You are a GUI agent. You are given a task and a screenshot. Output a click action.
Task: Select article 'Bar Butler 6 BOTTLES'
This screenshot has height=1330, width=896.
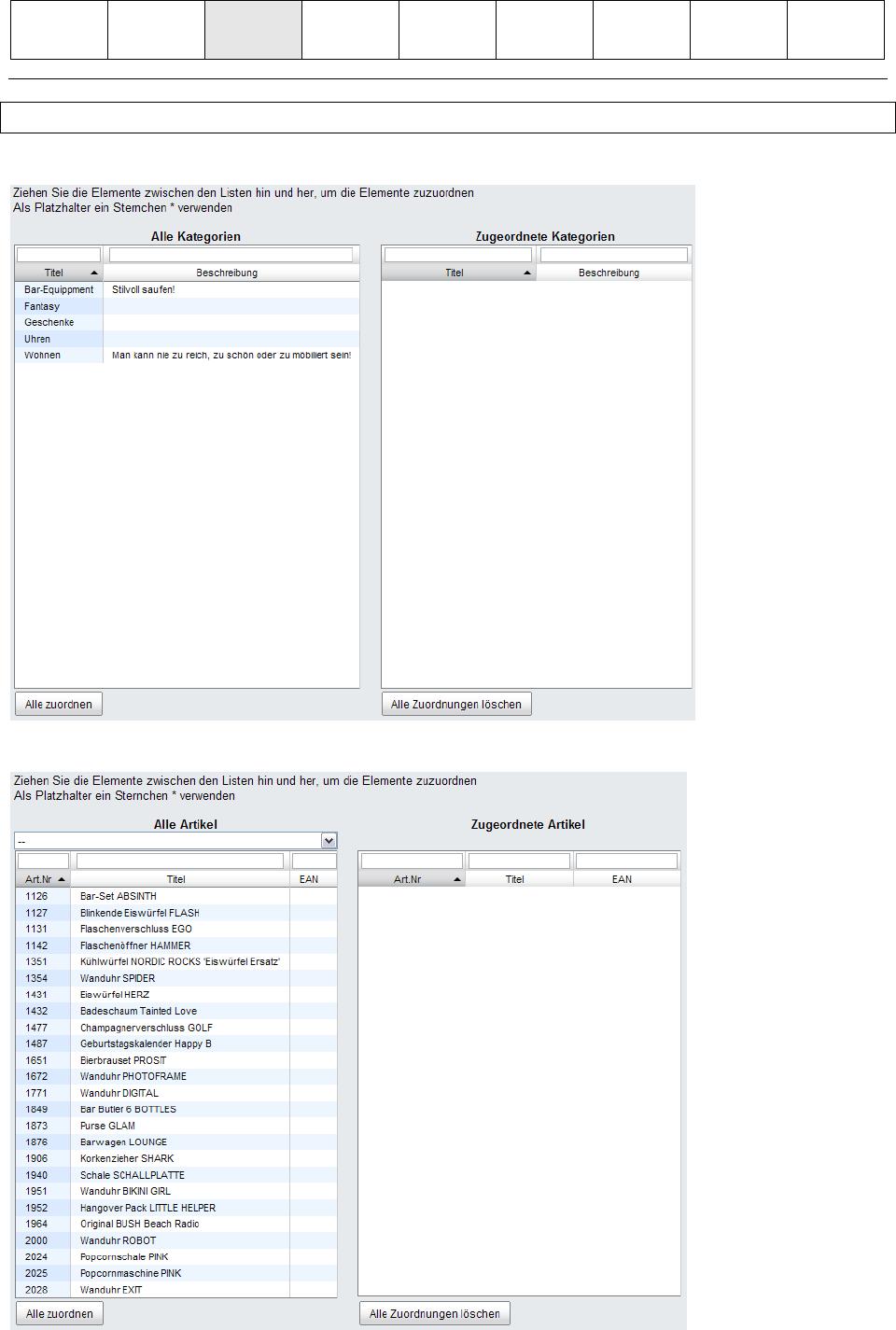coord(176,1109)
